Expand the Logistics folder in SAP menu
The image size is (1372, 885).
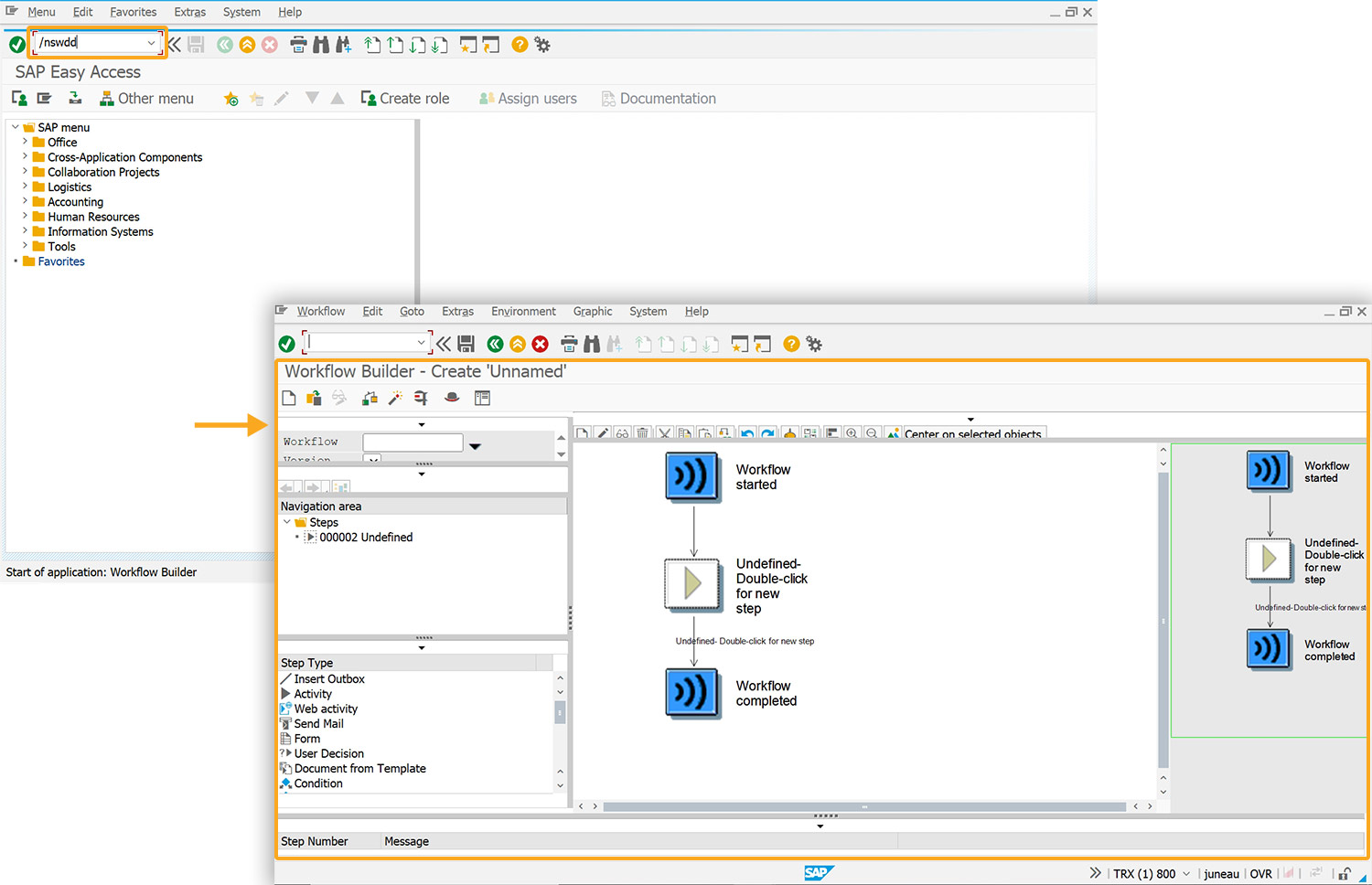tap(25, 187)
